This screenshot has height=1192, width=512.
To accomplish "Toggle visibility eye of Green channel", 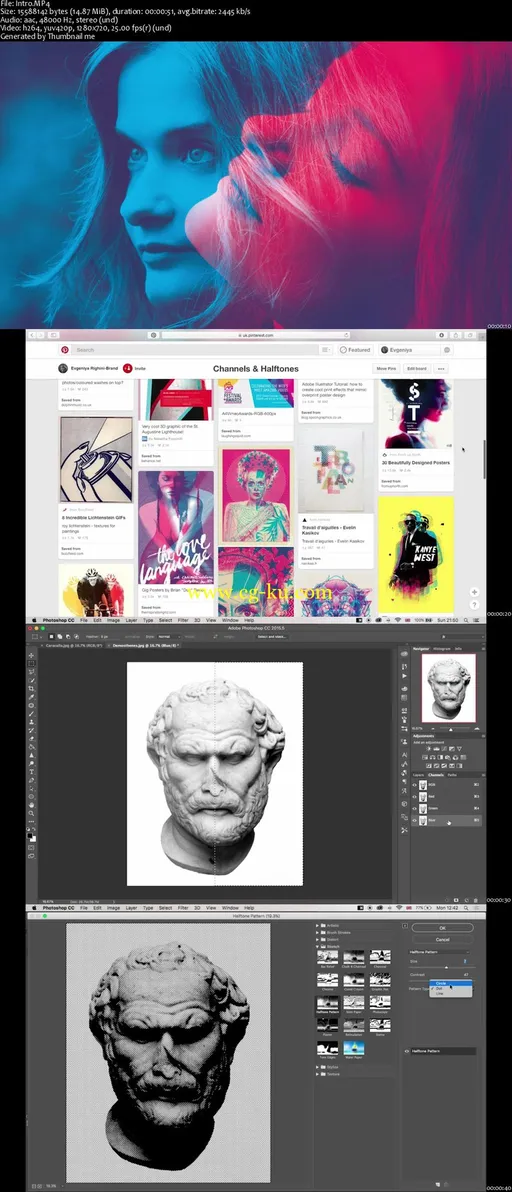I will point(415,808).
